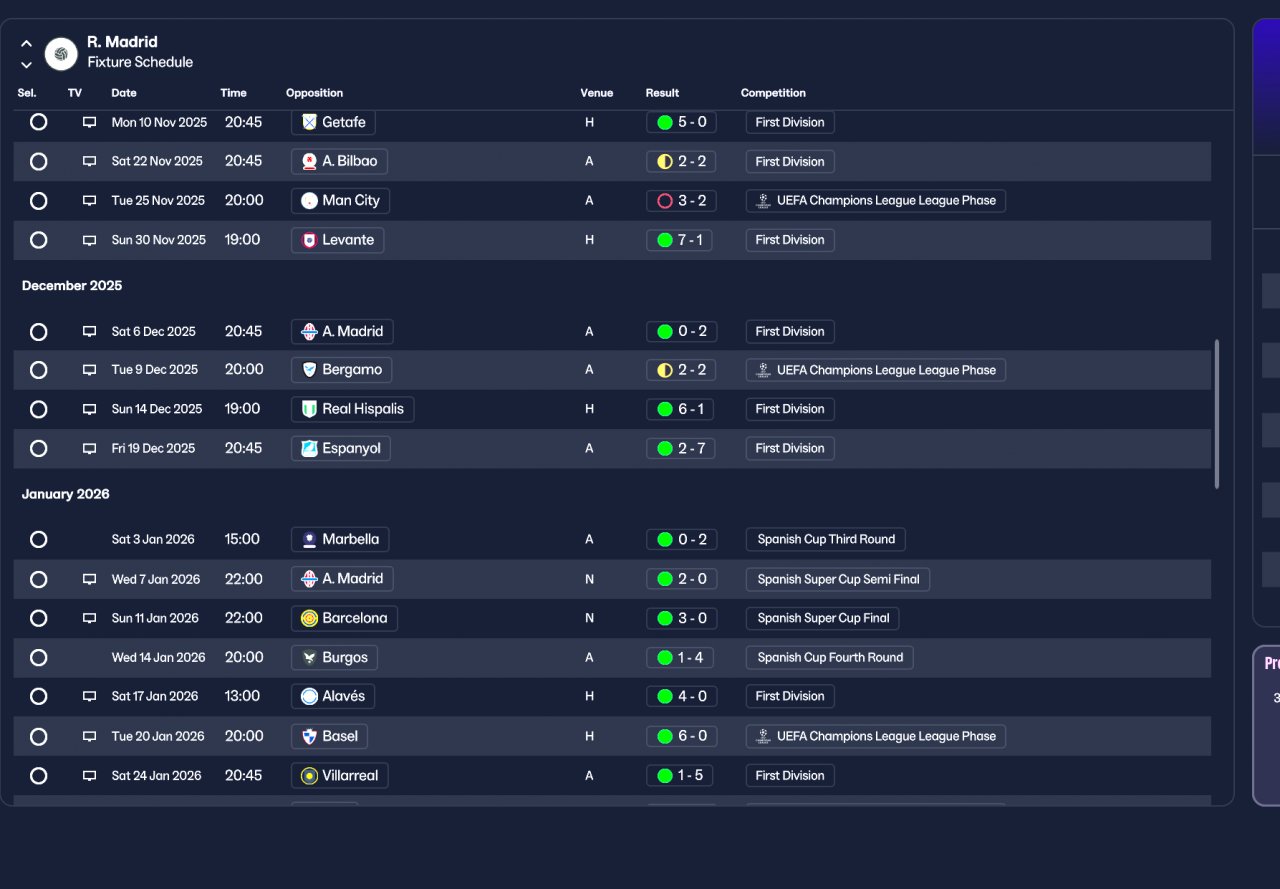This screenshot has height=889, width=1280.
Task: Open the 2 - 7 result against Espanyol
Action: 681,448
